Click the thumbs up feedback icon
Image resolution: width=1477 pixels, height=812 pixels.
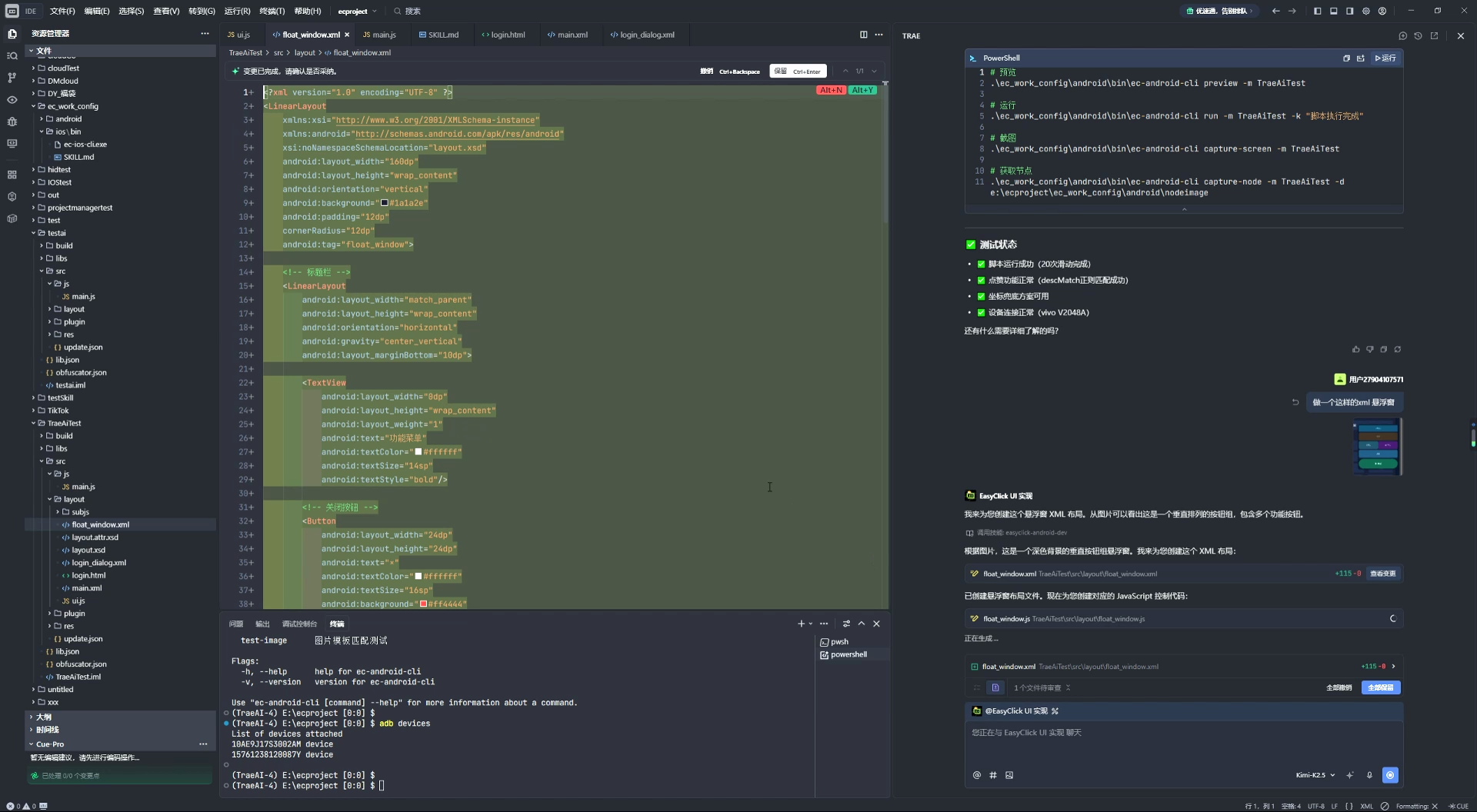click(x=1355, y=349)
